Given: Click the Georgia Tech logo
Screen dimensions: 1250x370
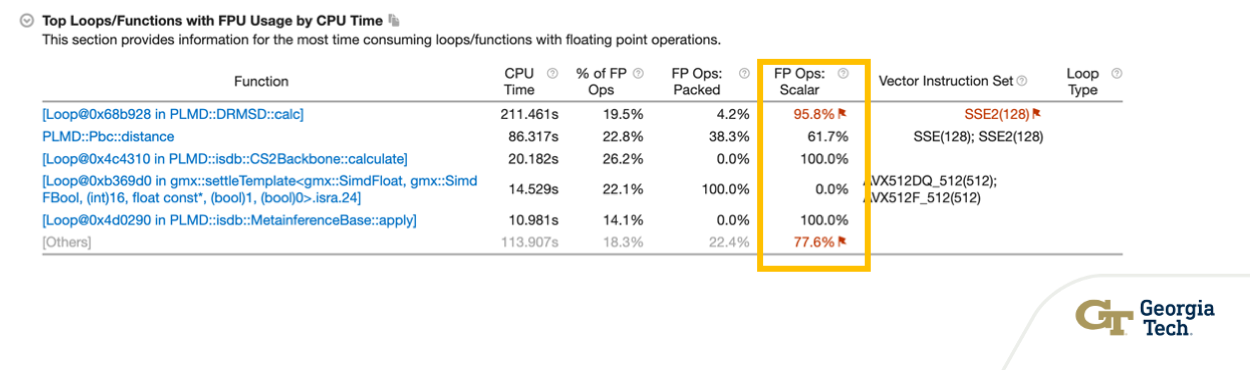Looking at the screenshot, I should [1145, 318].
